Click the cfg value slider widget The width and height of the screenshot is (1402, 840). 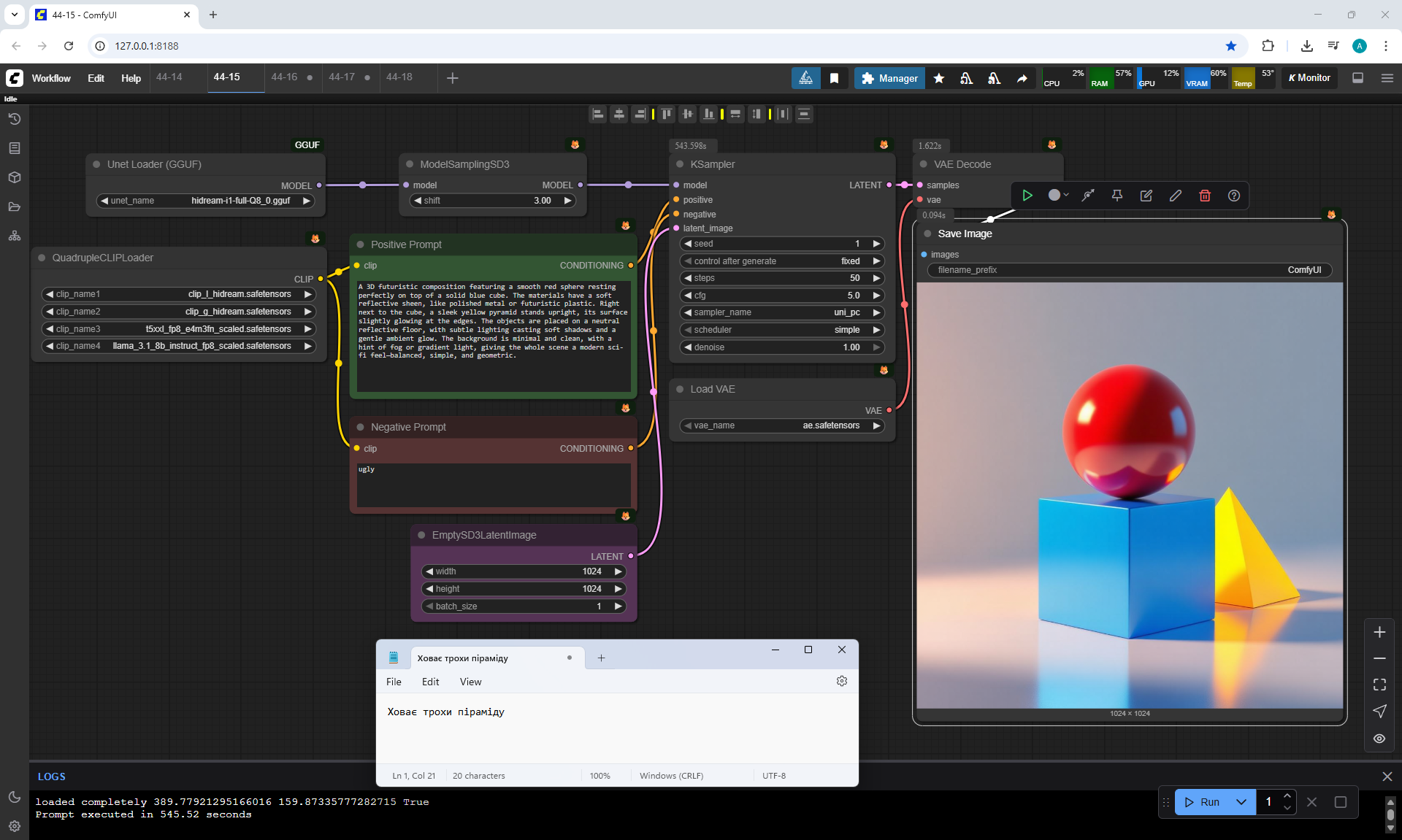781,296
